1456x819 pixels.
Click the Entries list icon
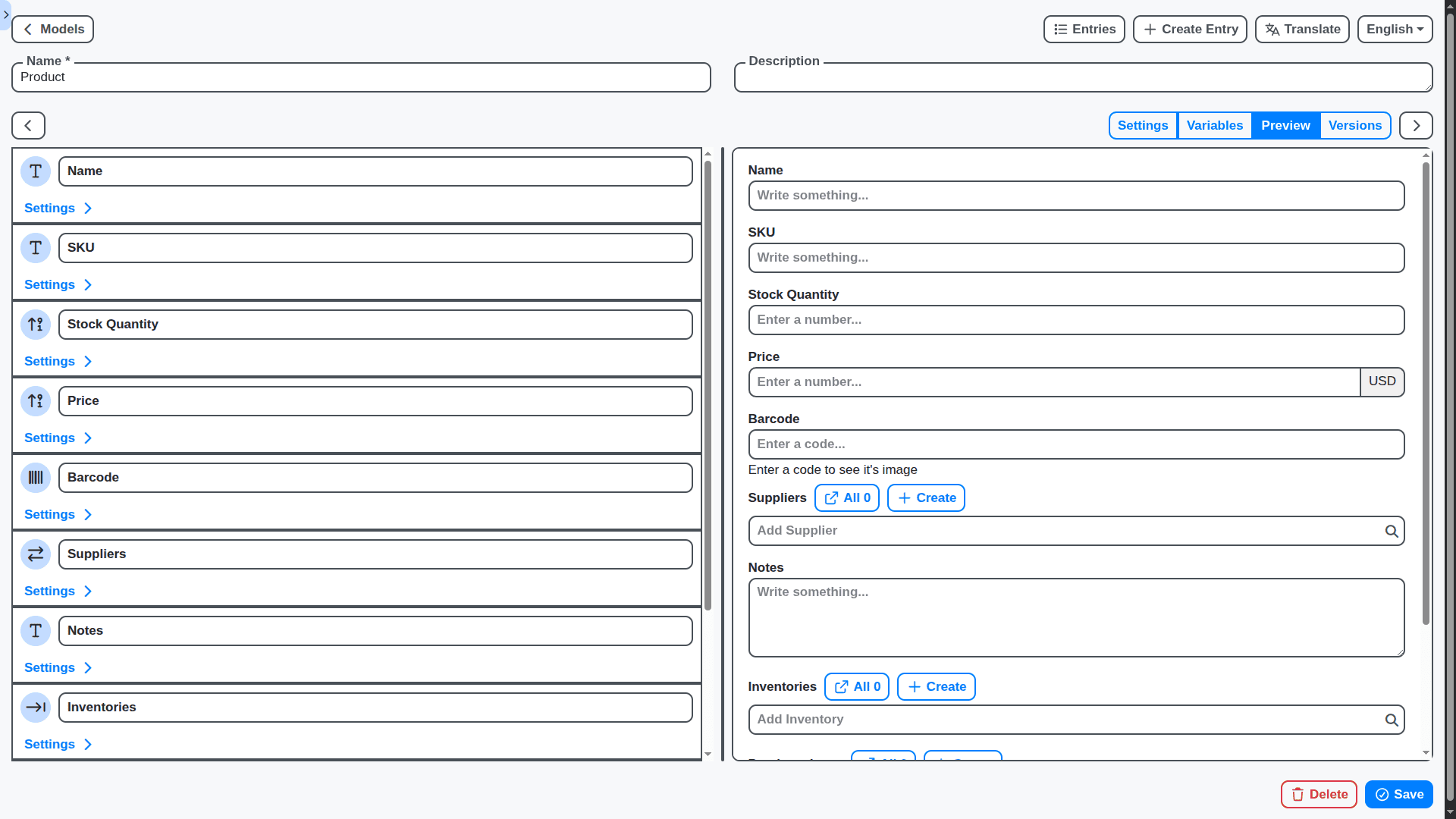click(1060, 29)
